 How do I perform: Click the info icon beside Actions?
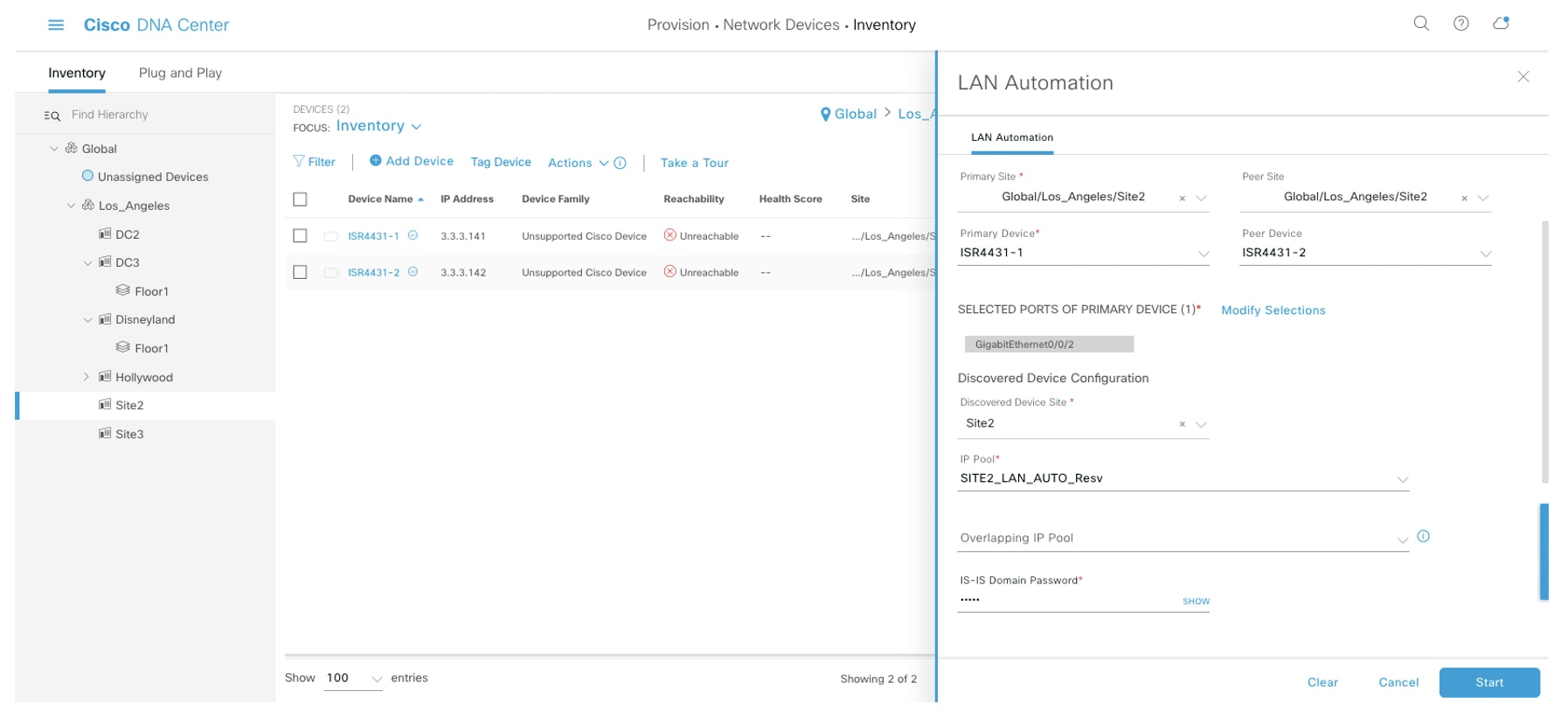(621, 163)
